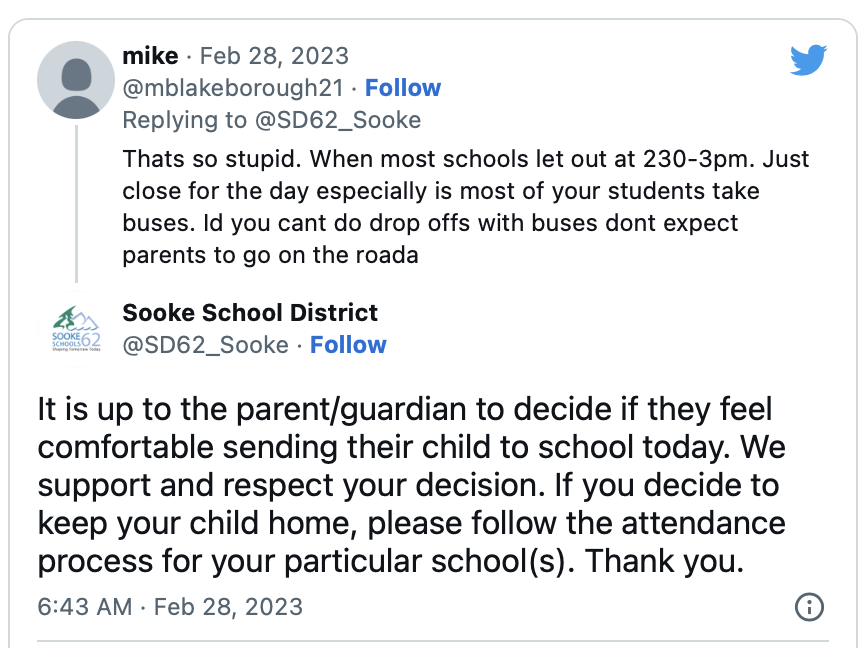Open the tweet info circle icon

(809, 607)
